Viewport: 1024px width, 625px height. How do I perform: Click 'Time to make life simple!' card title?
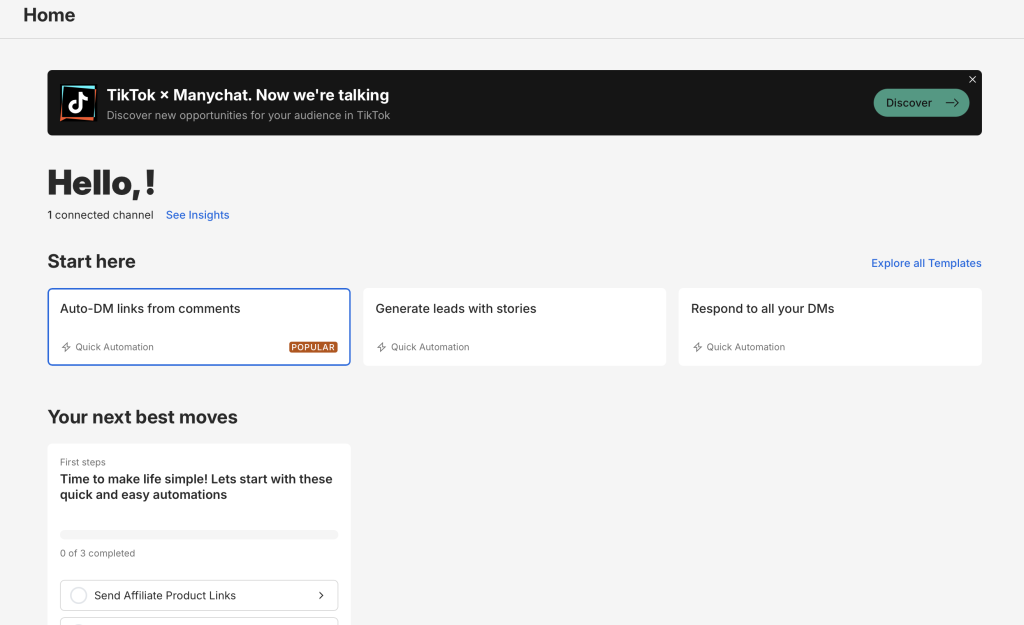[x=196, y=487]
